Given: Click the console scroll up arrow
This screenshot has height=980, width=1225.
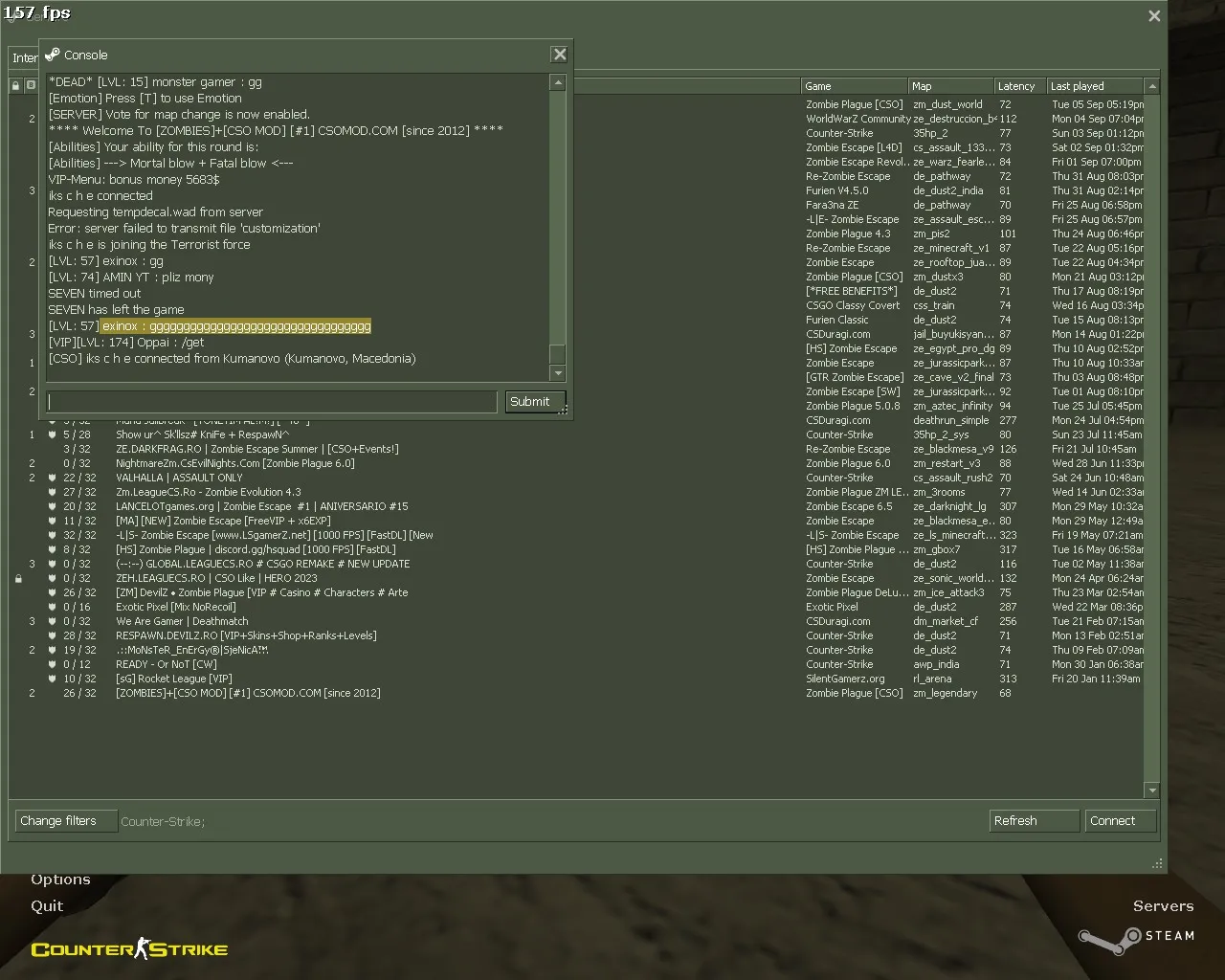Looking at the screenshot, I should coord(558,83).
